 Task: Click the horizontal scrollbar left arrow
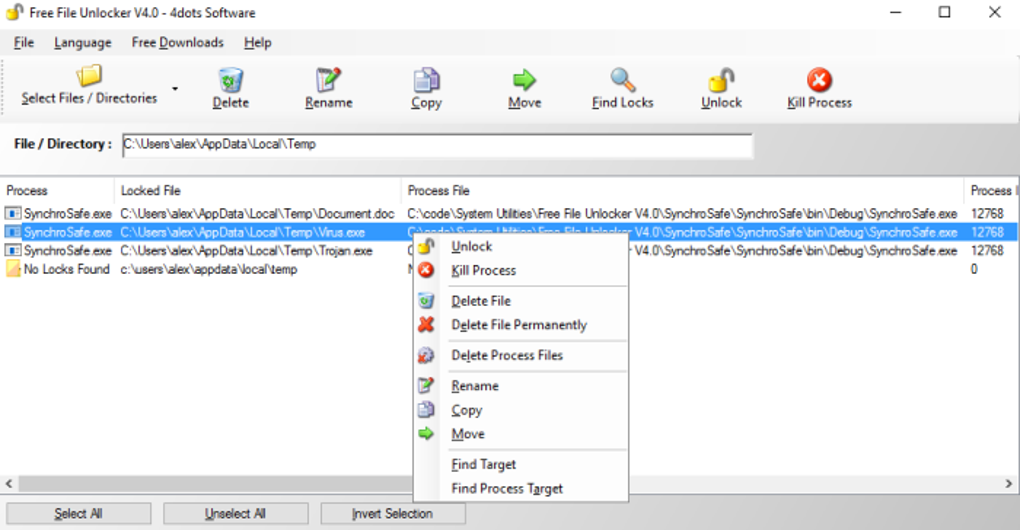point(9,484)
